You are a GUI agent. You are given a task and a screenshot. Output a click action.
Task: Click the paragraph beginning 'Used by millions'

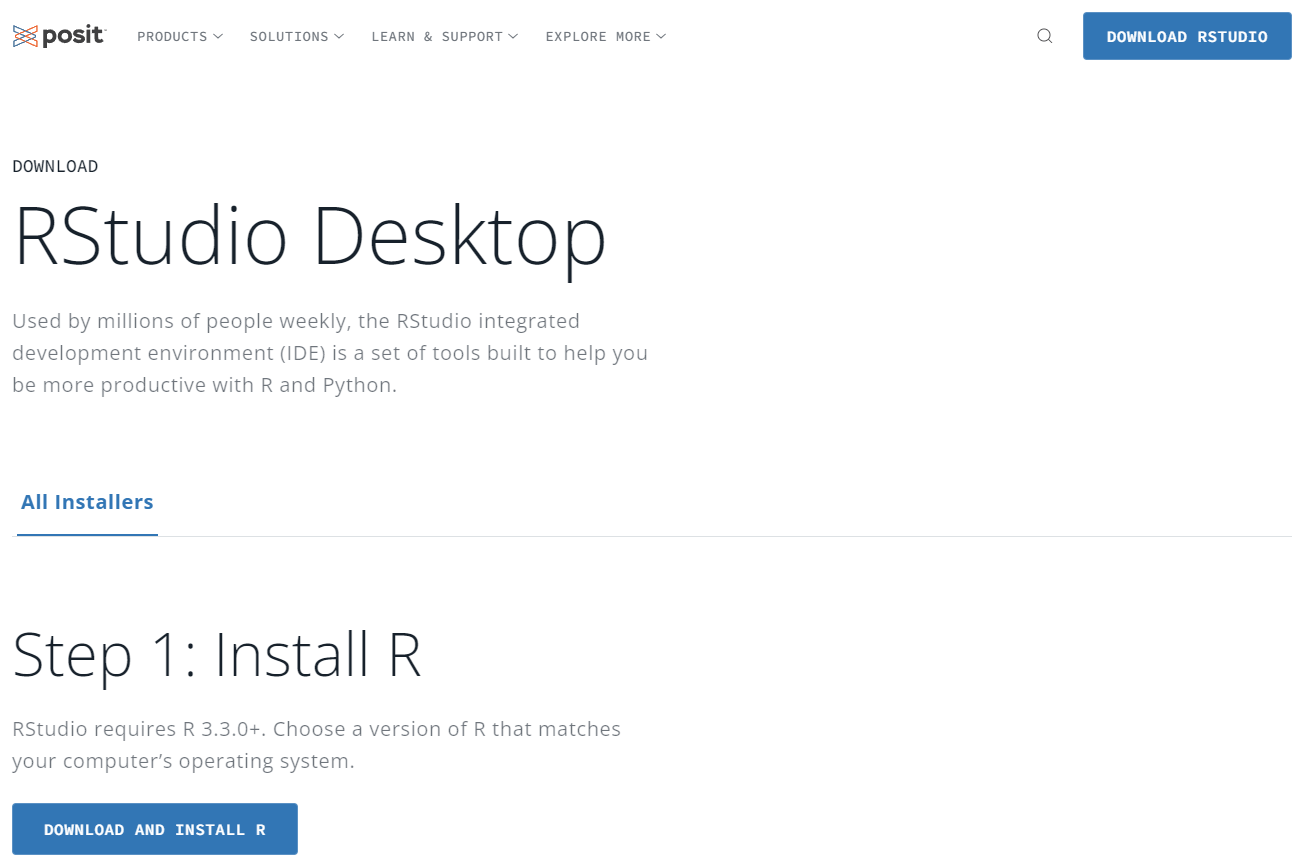tap(330, 353)
